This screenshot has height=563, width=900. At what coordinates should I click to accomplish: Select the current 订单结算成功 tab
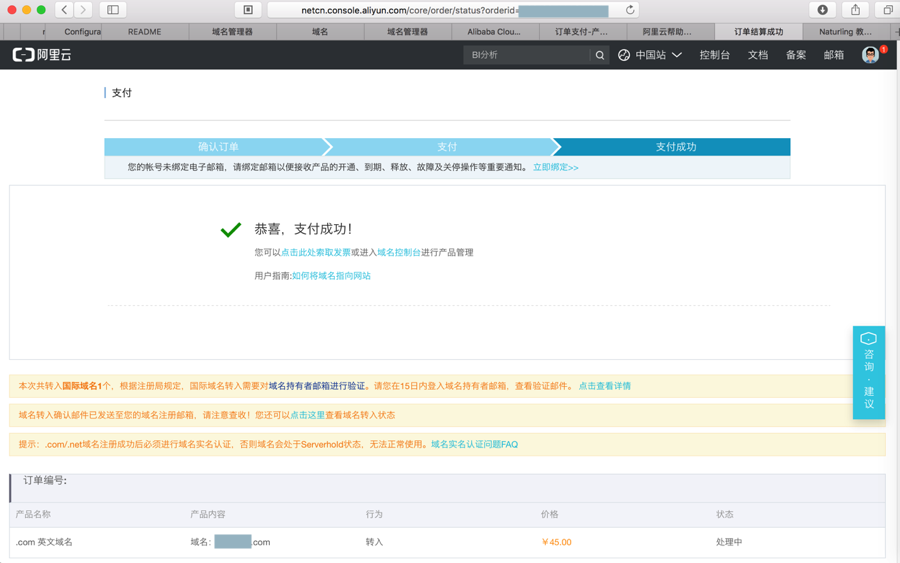tap(758, 32)
